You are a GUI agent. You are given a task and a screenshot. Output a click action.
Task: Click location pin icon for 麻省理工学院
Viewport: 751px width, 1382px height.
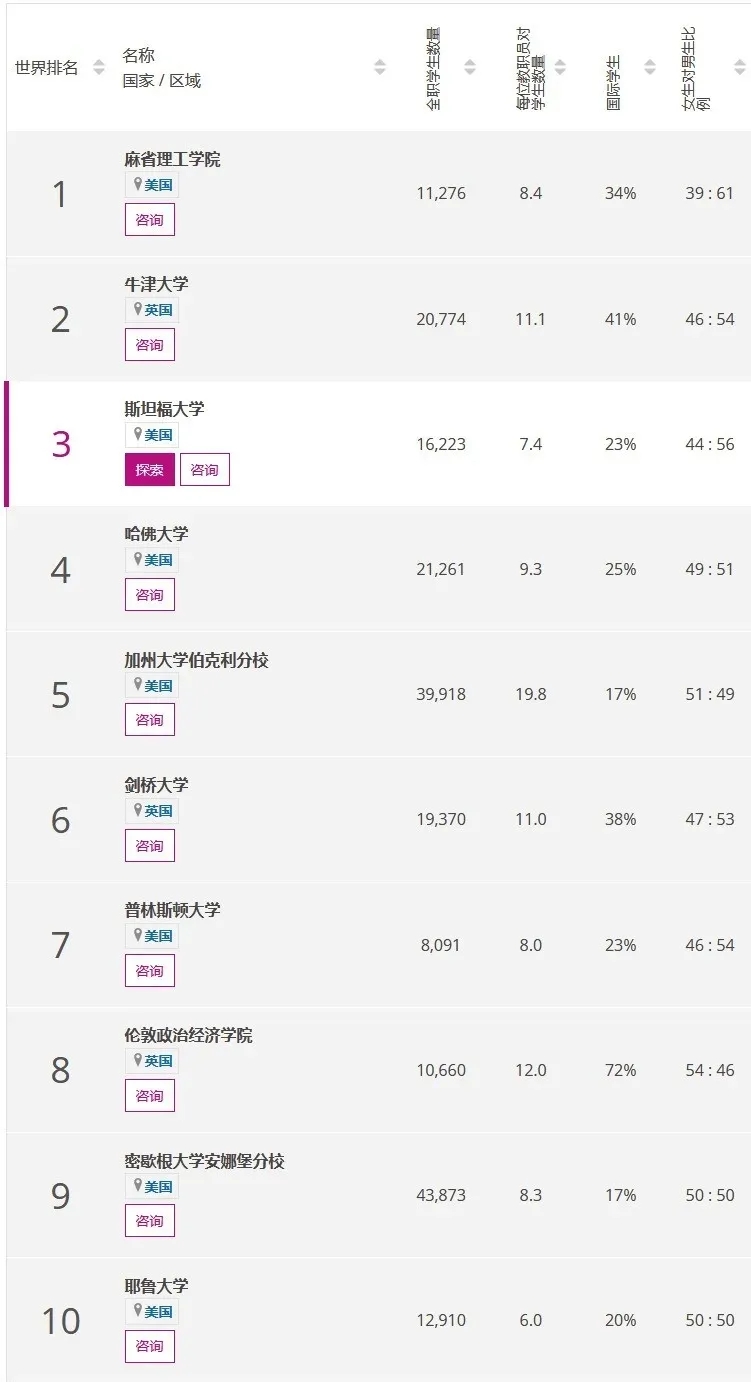click(x=138, y=184)
